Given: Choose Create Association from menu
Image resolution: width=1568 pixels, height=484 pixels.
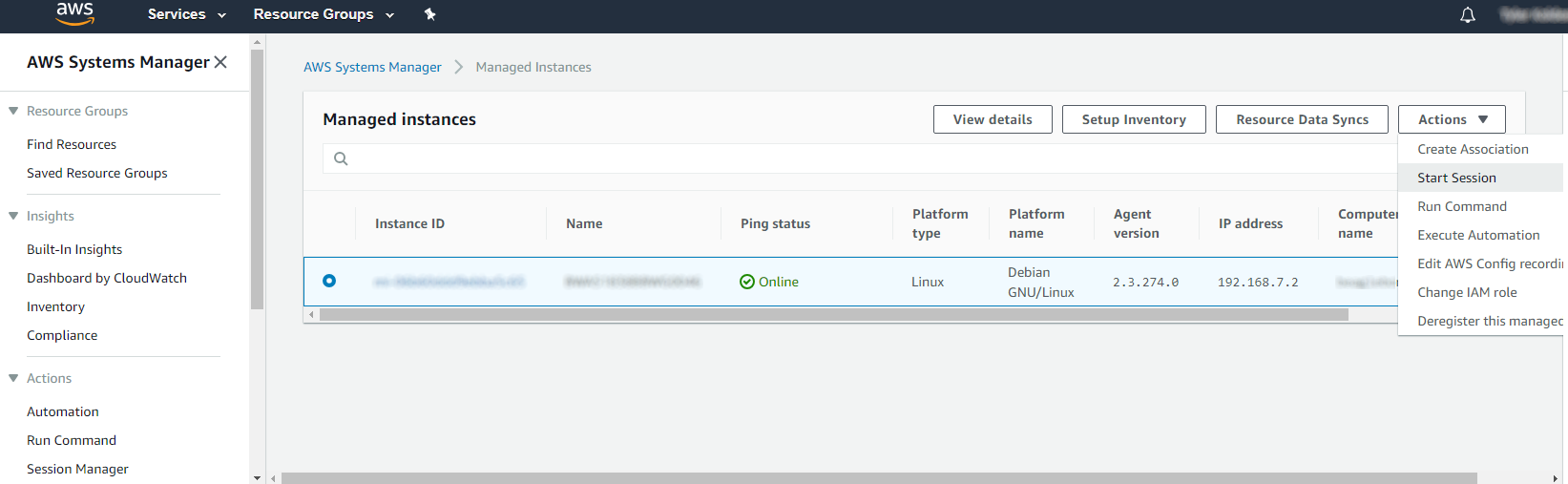Looking at the screenshot, I should point(1480,149).
